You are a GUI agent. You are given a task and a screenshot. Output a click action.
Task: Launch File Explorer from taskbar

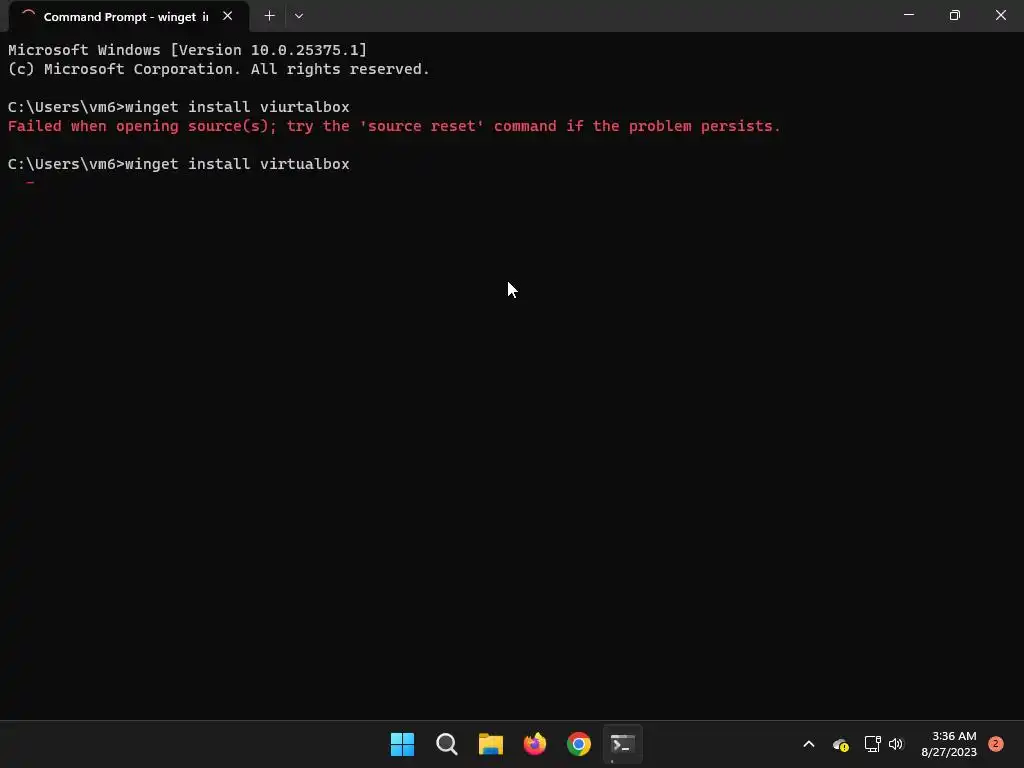pos(490,744)
